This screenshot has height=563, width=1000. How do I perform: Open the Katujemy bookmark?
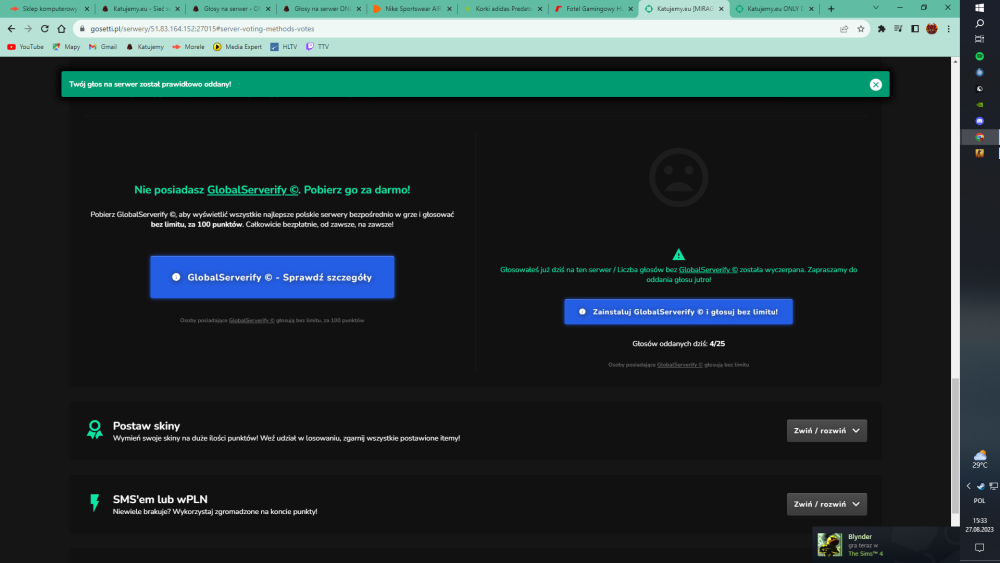coord(145,47)
